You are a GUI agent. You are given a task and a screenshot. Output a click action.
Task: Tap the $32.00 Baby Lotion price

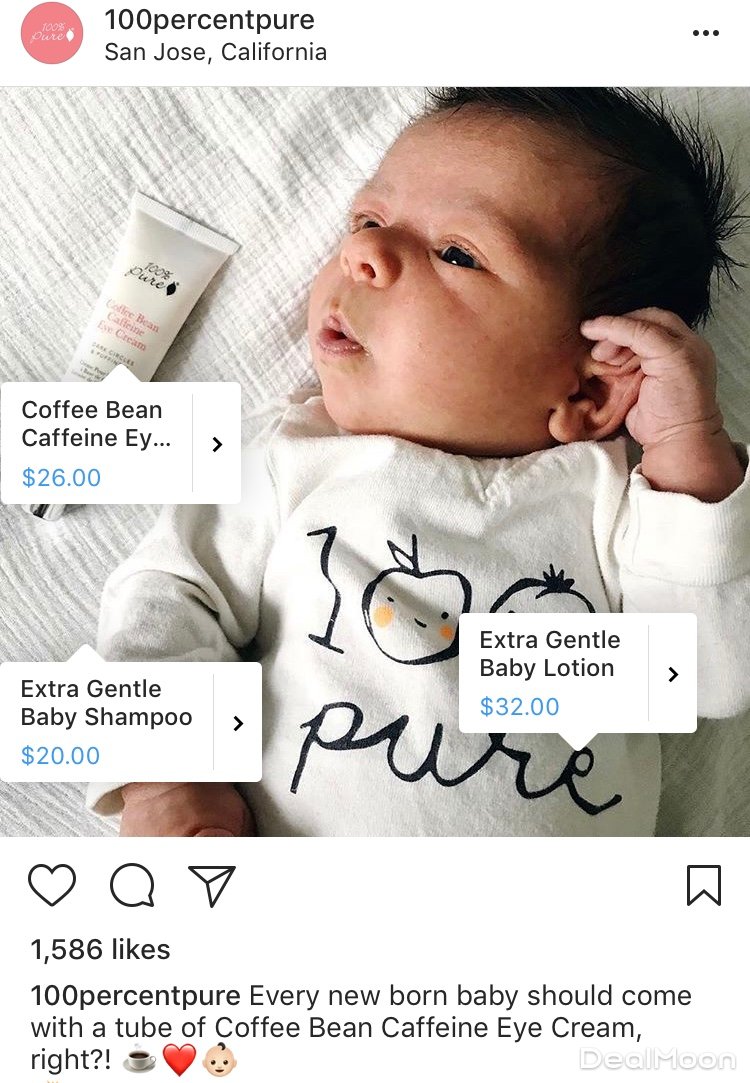click(519, 707)
